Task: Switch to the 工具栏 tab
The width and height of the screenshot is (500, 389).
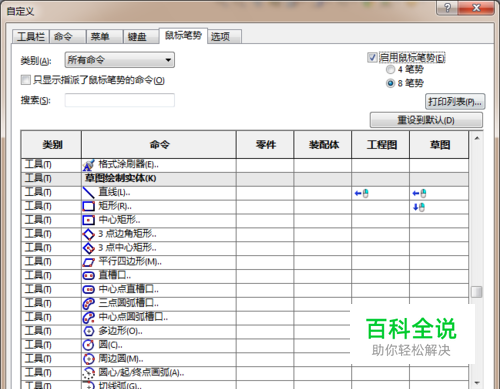Action: pos(31,36)
